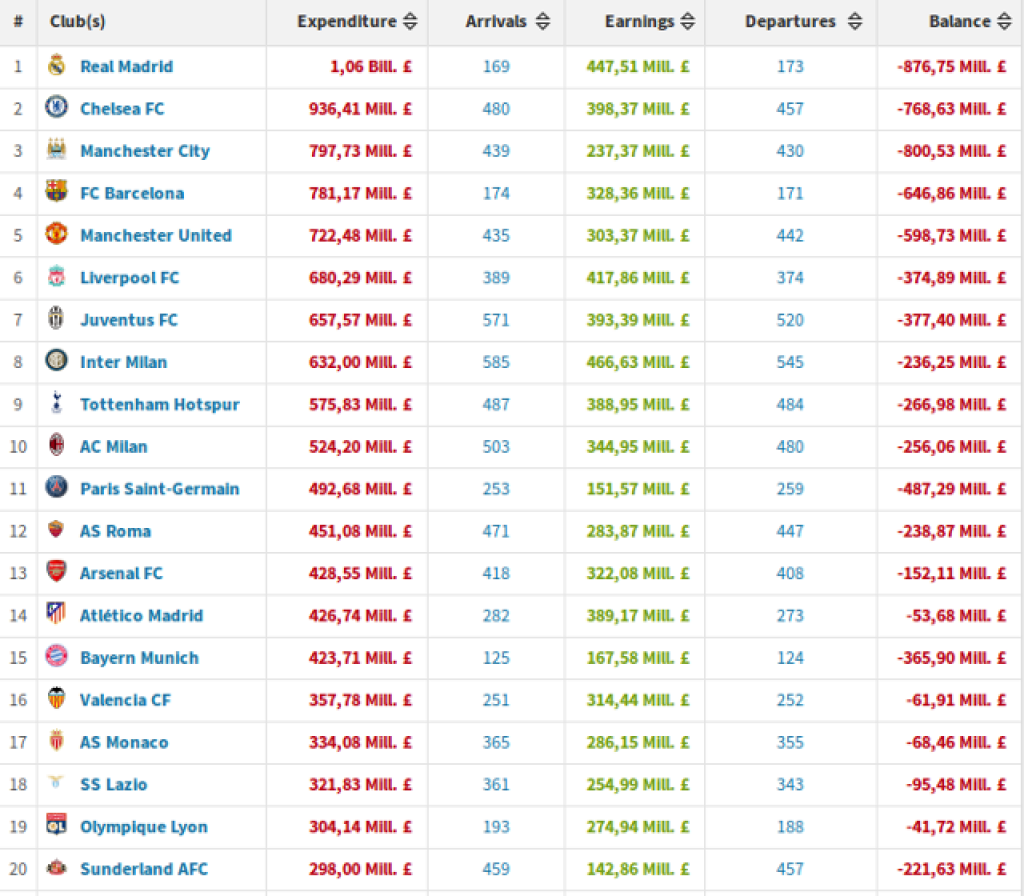1024x896 pixels.
Task: Click the AC Milan club crest
Action: pyautogui.click(x=57, y=445)
